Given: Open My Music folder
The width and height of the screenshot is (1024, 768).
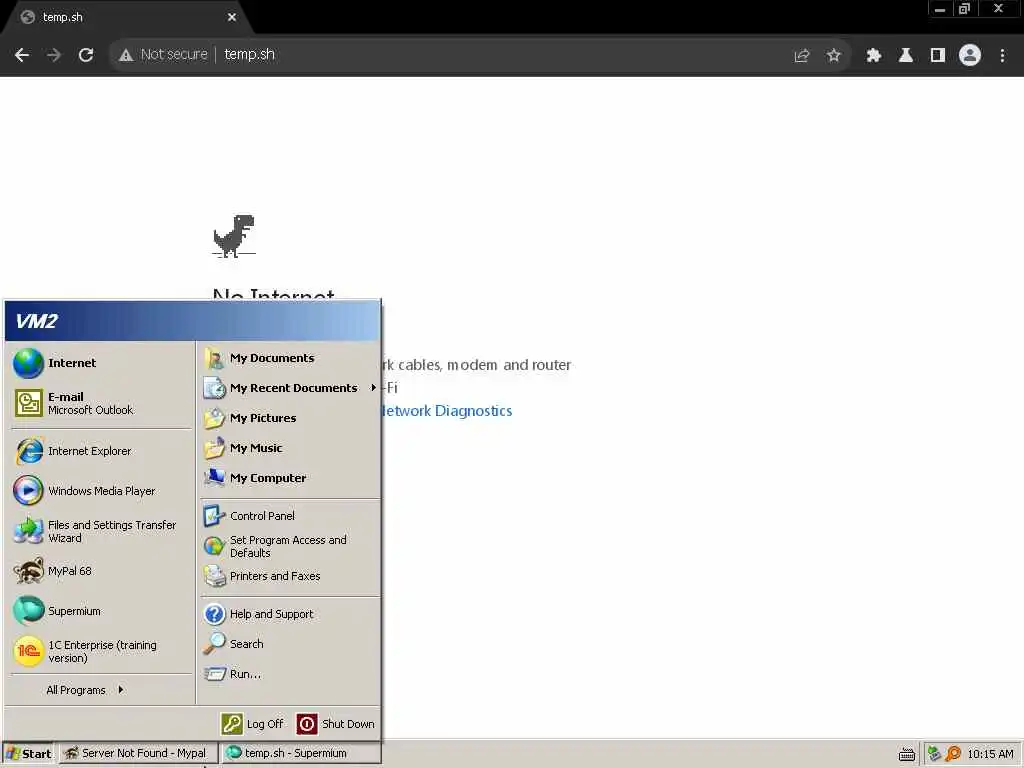Looking at the screenshot, I should [290, 448].
